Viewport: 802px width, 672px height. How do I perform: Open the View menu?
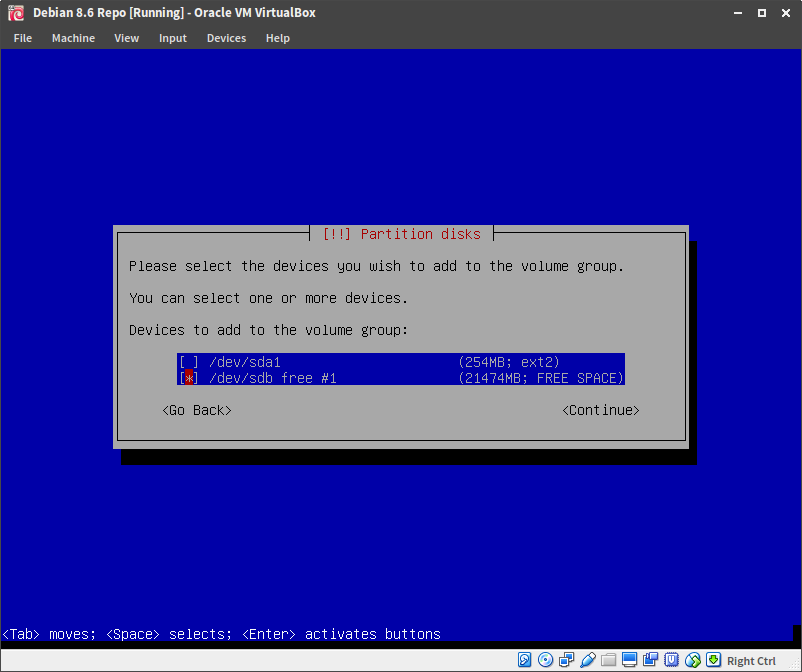click(126, 38)
